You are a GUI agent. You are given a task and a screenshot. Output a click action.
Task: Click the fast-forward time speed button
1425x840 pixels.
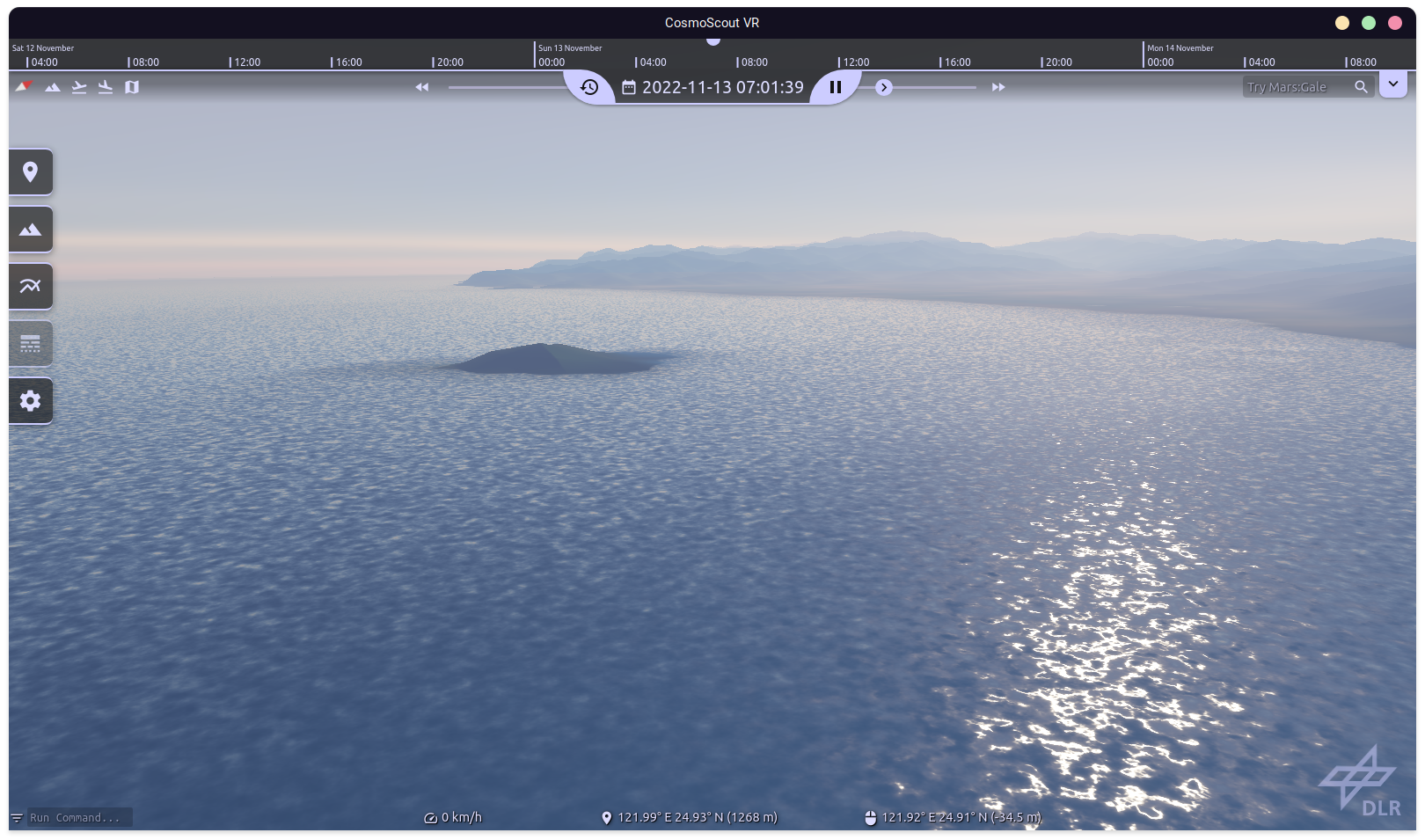[998, 87]
